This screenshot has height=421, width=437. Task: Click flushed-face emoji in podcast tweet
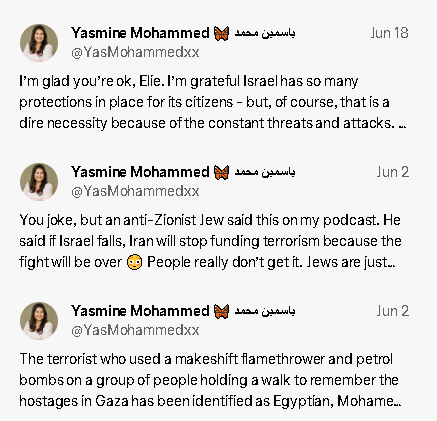[x=134, y=262]
